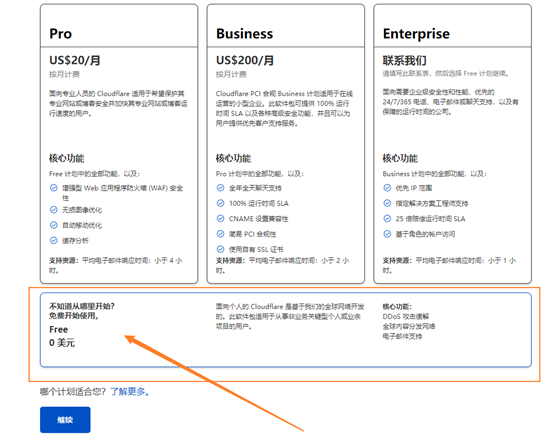Click checkmark icon beside 简易 PCI 合规性
Viewport: 553px width, 444px height.
pos(220,234)
